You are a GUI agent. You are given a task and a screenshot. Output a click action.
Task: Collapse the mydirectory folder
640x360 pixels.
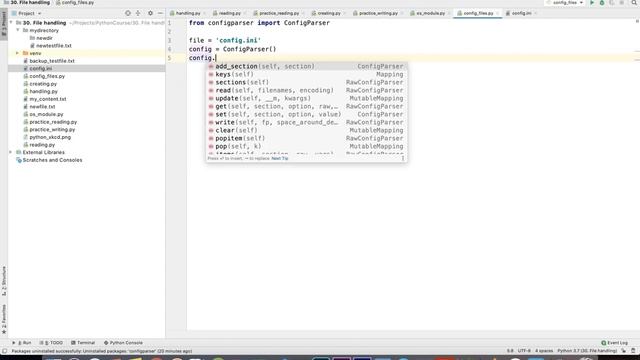point(18,30)
